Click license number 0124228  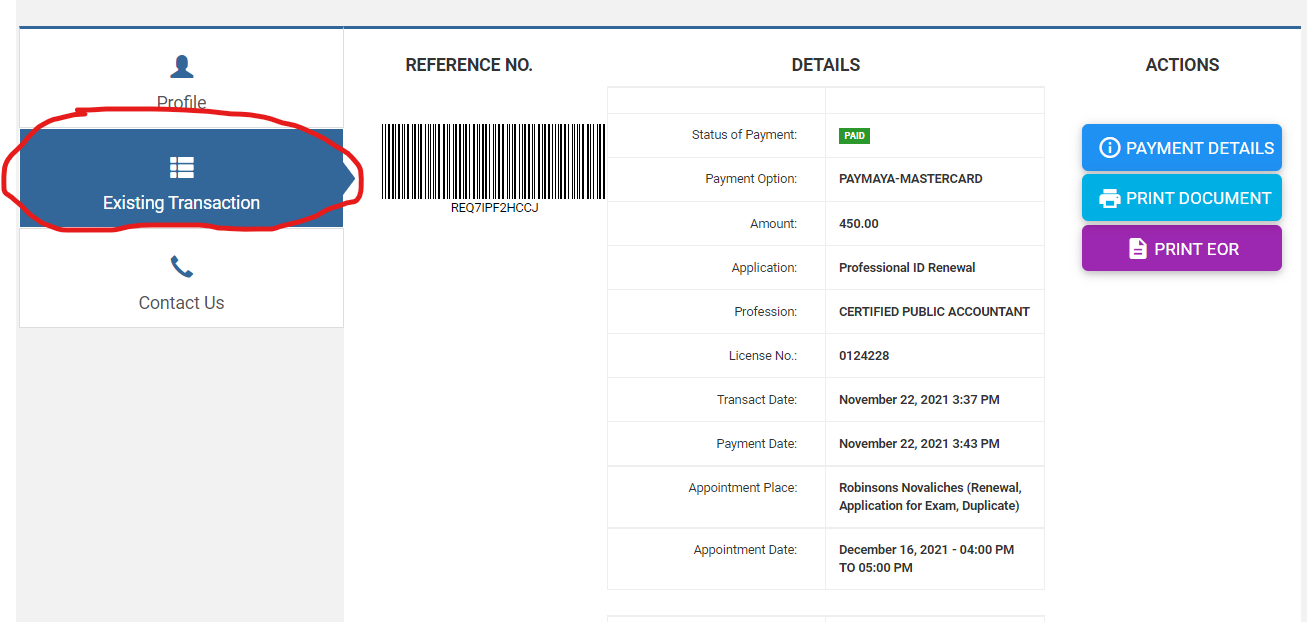click(864, 356)
